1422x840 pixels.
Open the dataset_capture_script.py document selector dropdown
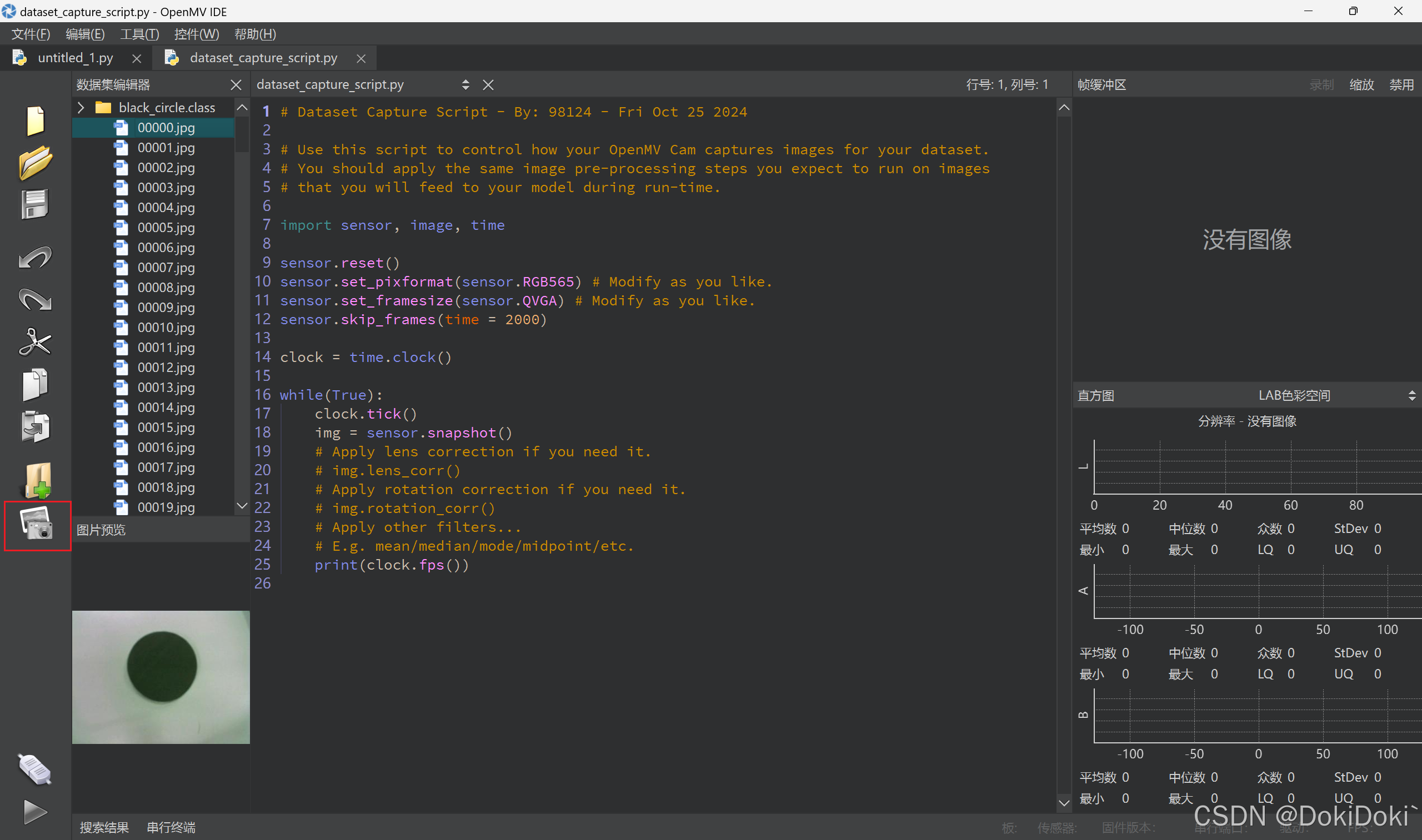click(x=465, y=85)
